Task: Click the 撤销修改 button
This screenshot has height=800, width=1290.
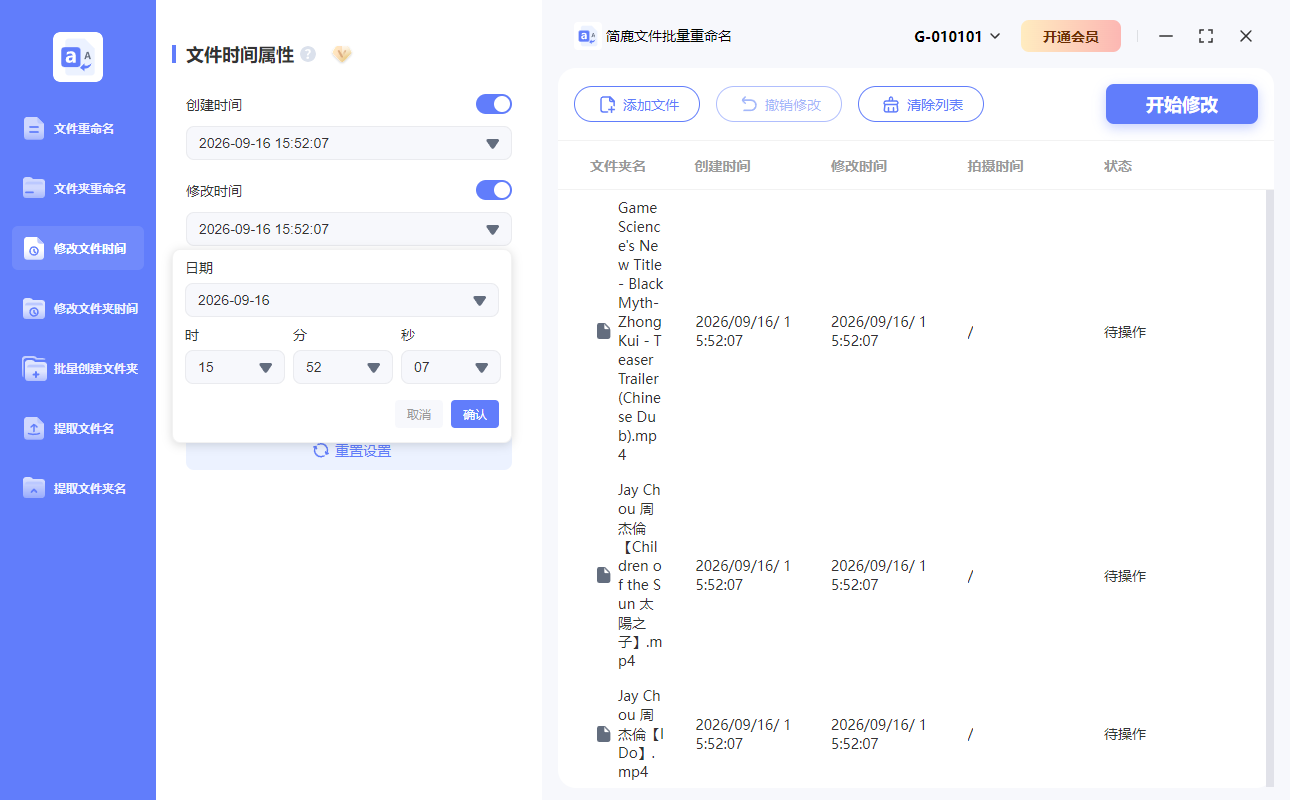Action: (779, 104)
